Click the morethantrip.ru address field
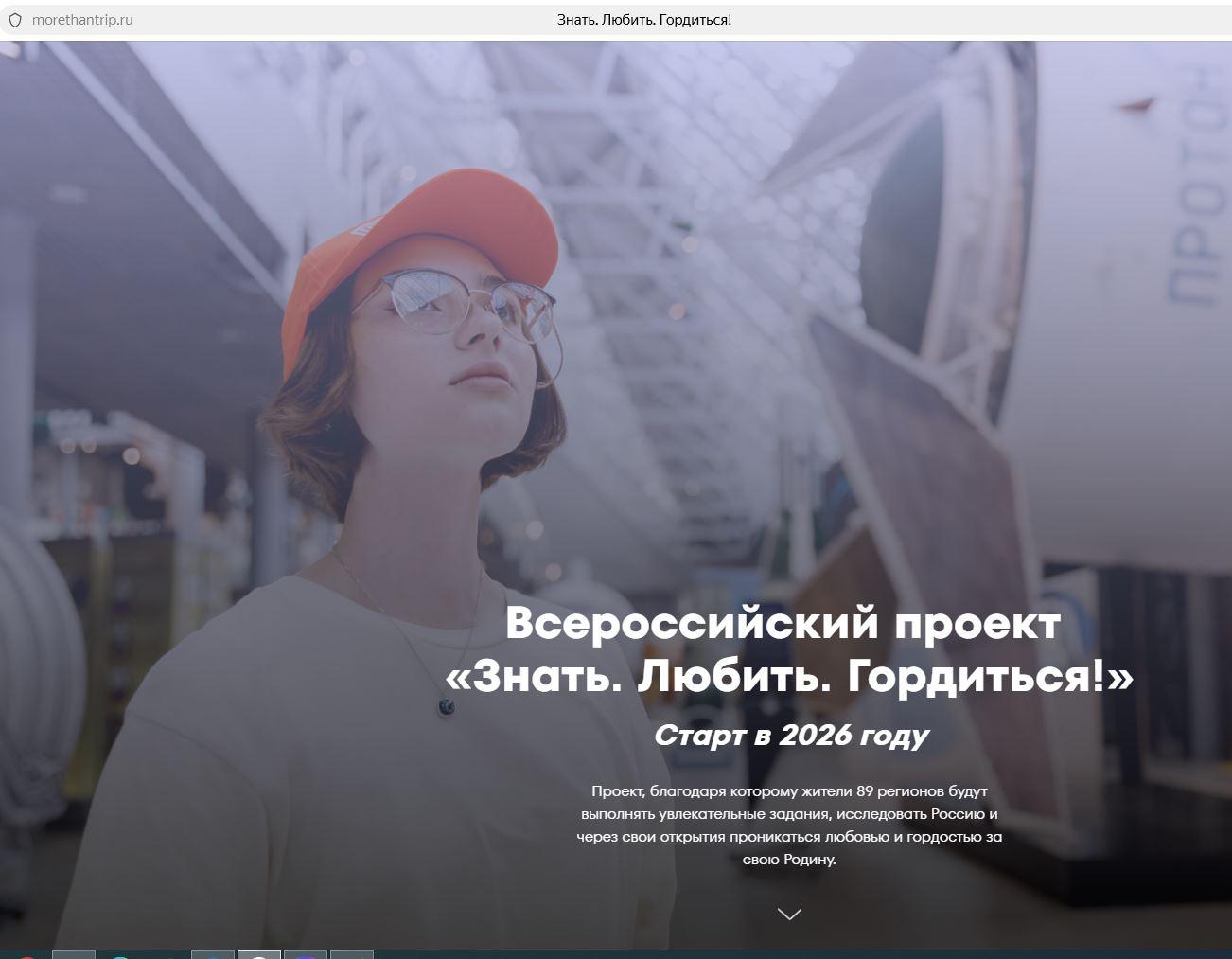This screenshot has height=959, width=1232. 82,20
